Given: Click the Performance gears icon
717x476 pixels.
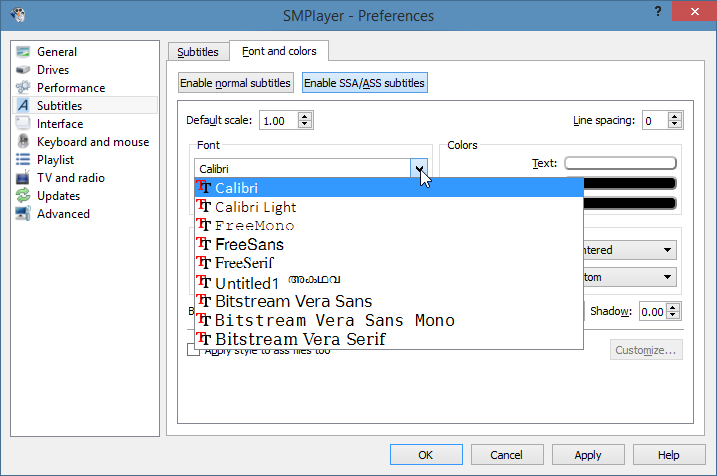Looking at the screenshot, I should [x=23, y=87].
